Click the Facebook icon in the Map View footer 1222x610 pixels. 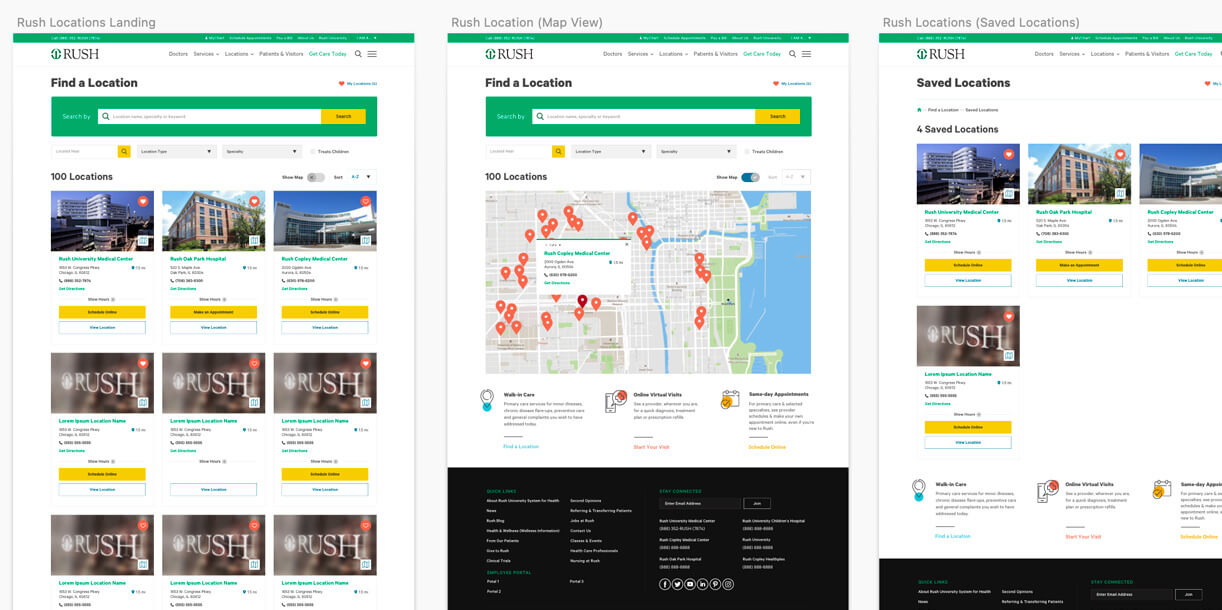(x=665, y=584)
